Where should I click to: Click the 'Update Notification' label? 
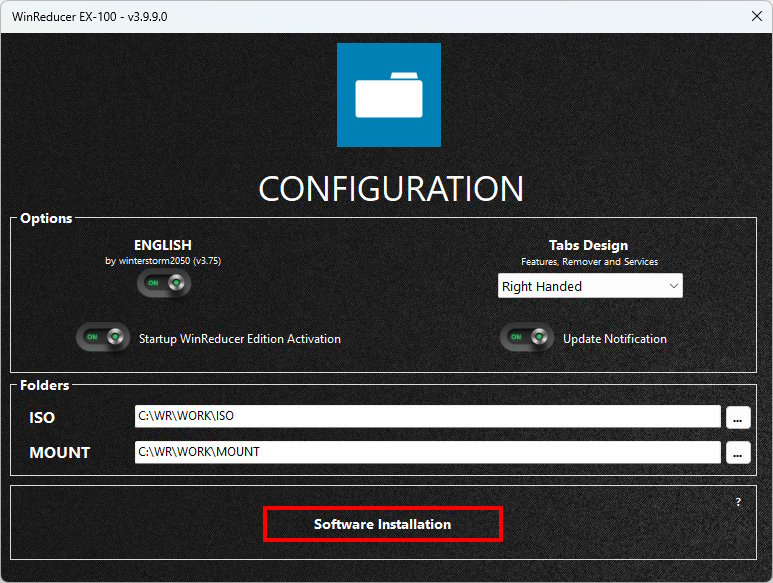[x=615, y=339]
